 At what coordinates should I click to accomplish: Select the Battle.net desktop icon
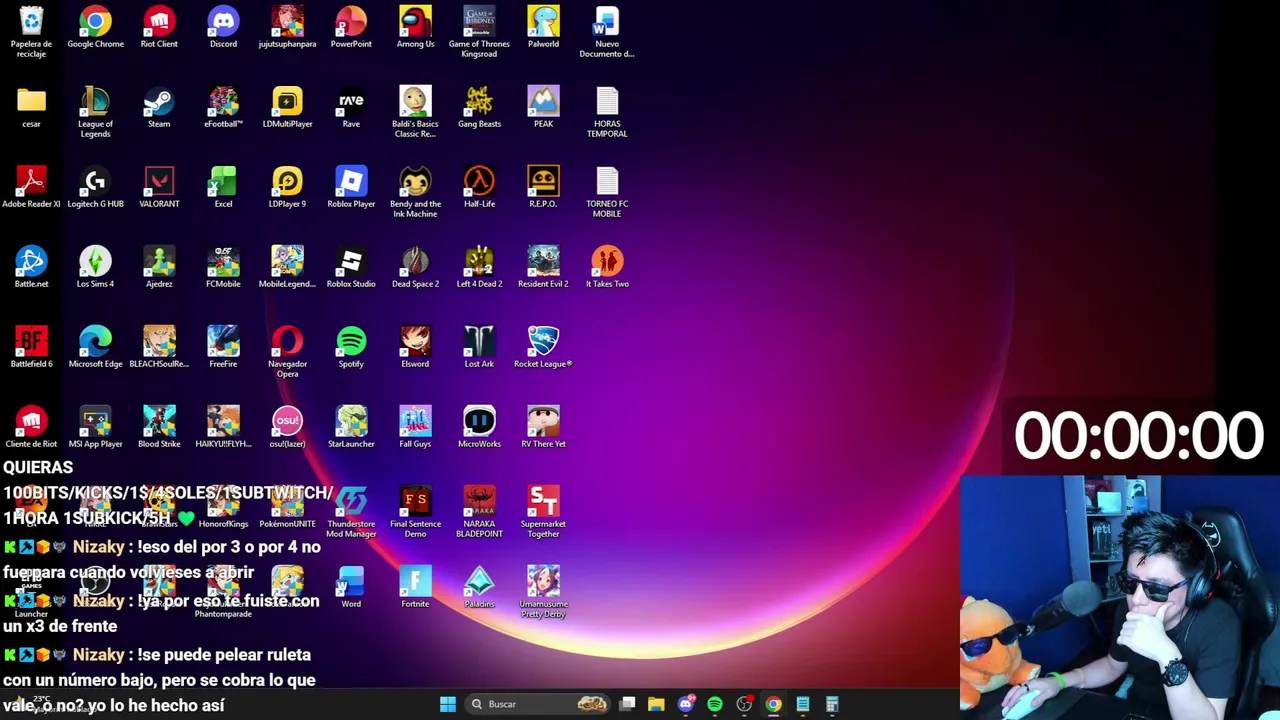pos(31,268)
